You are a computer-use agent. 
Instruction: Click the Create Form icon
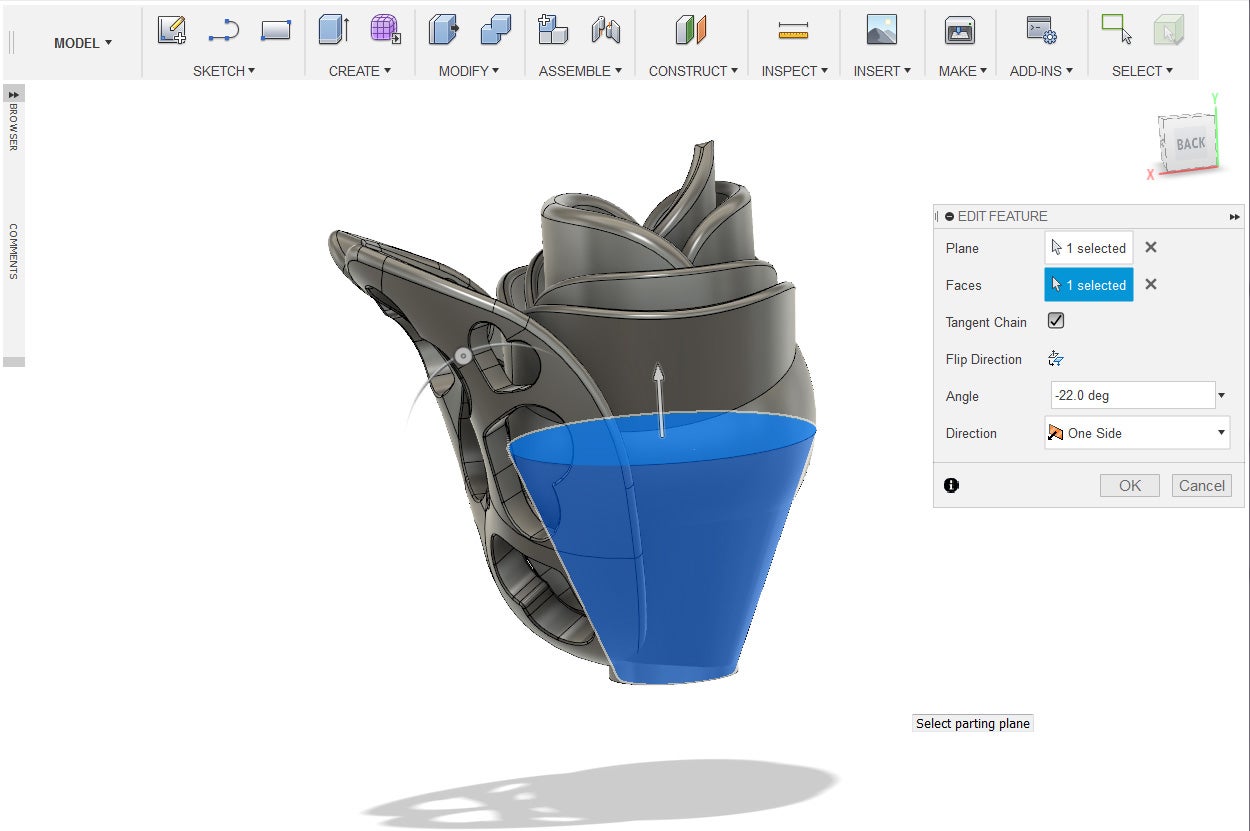click(385, 31)
